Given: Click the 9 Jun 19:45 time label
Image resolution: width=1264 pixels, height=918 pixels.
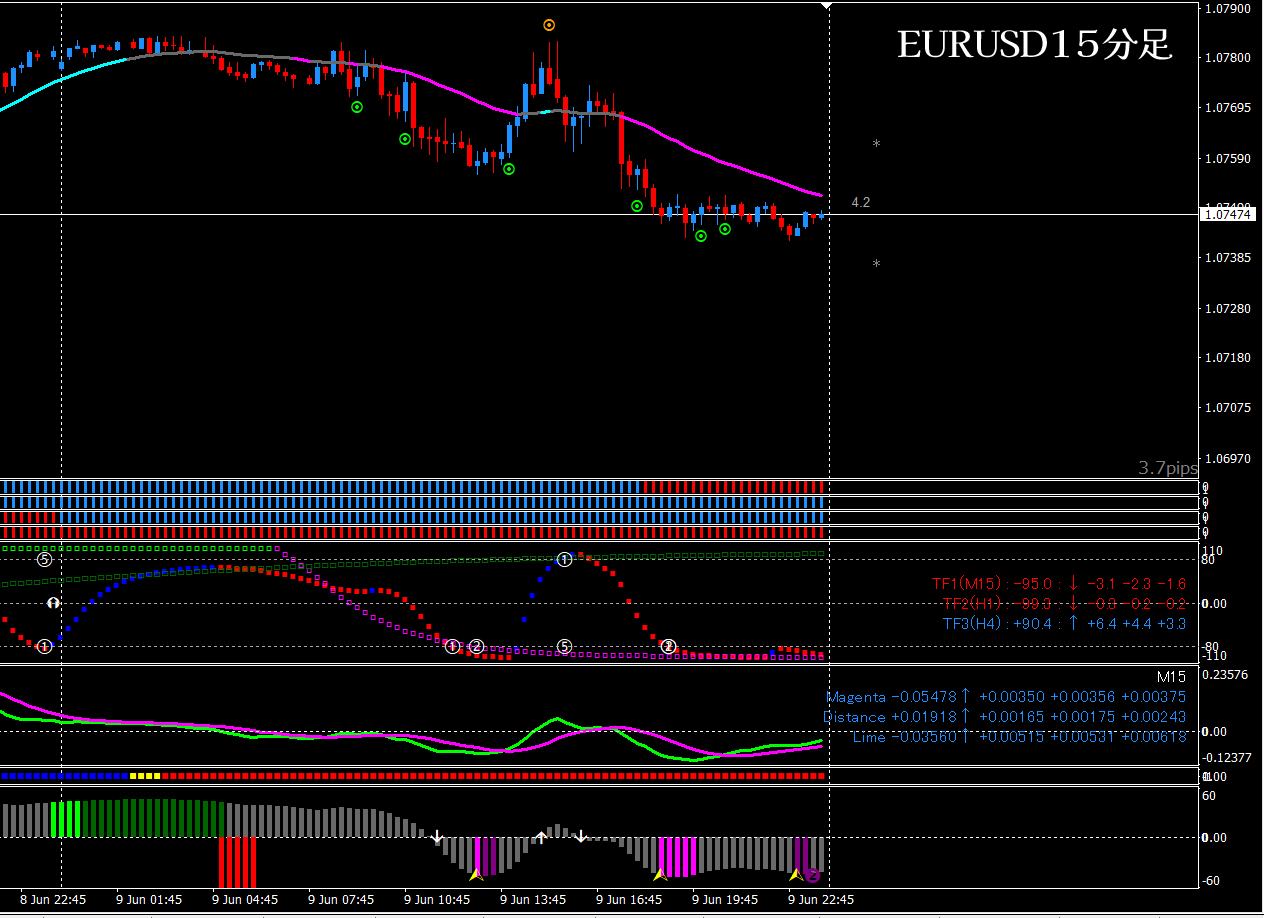Looking at the screenshot, I should coord(725,900).
